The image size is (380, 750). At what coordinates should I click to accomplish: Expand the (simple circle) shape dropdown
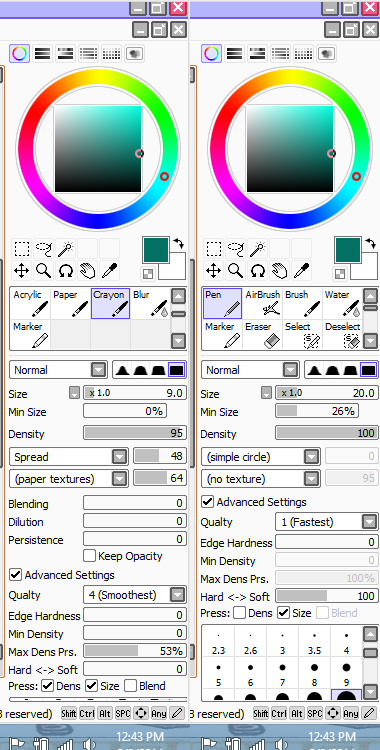(261, 457)
